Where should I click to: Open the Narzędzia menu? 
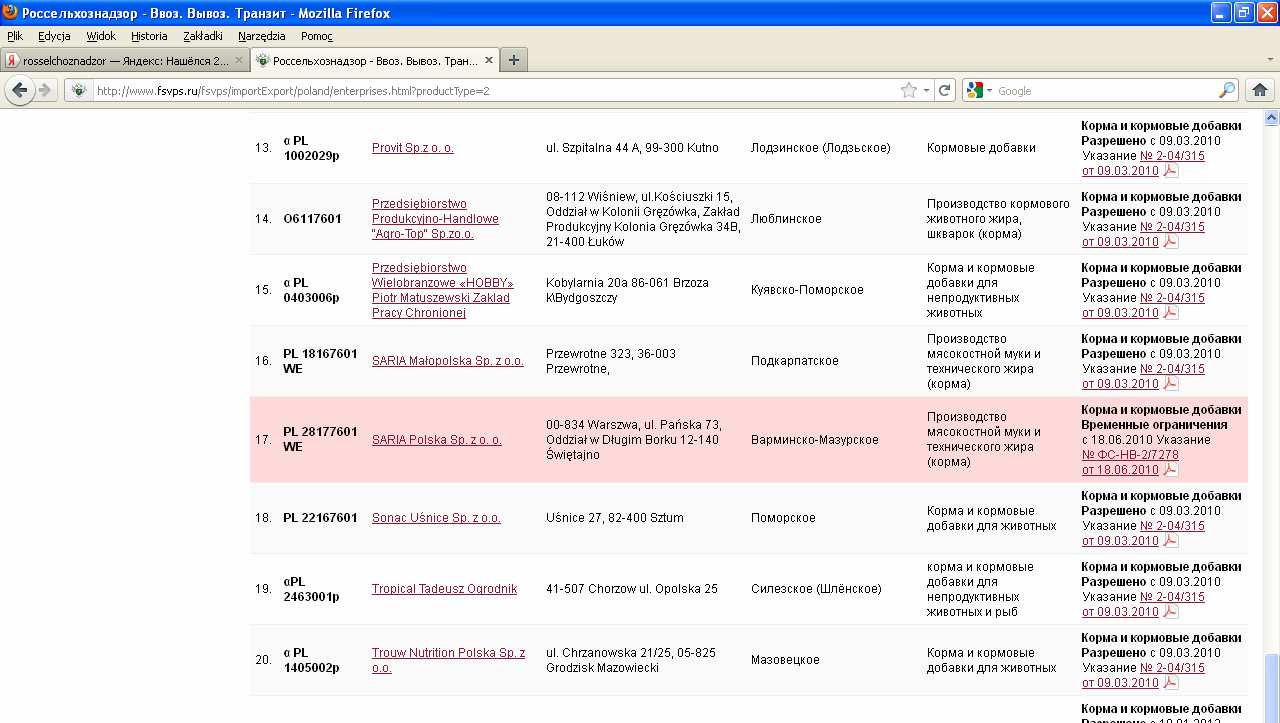[x=262, y=36]
